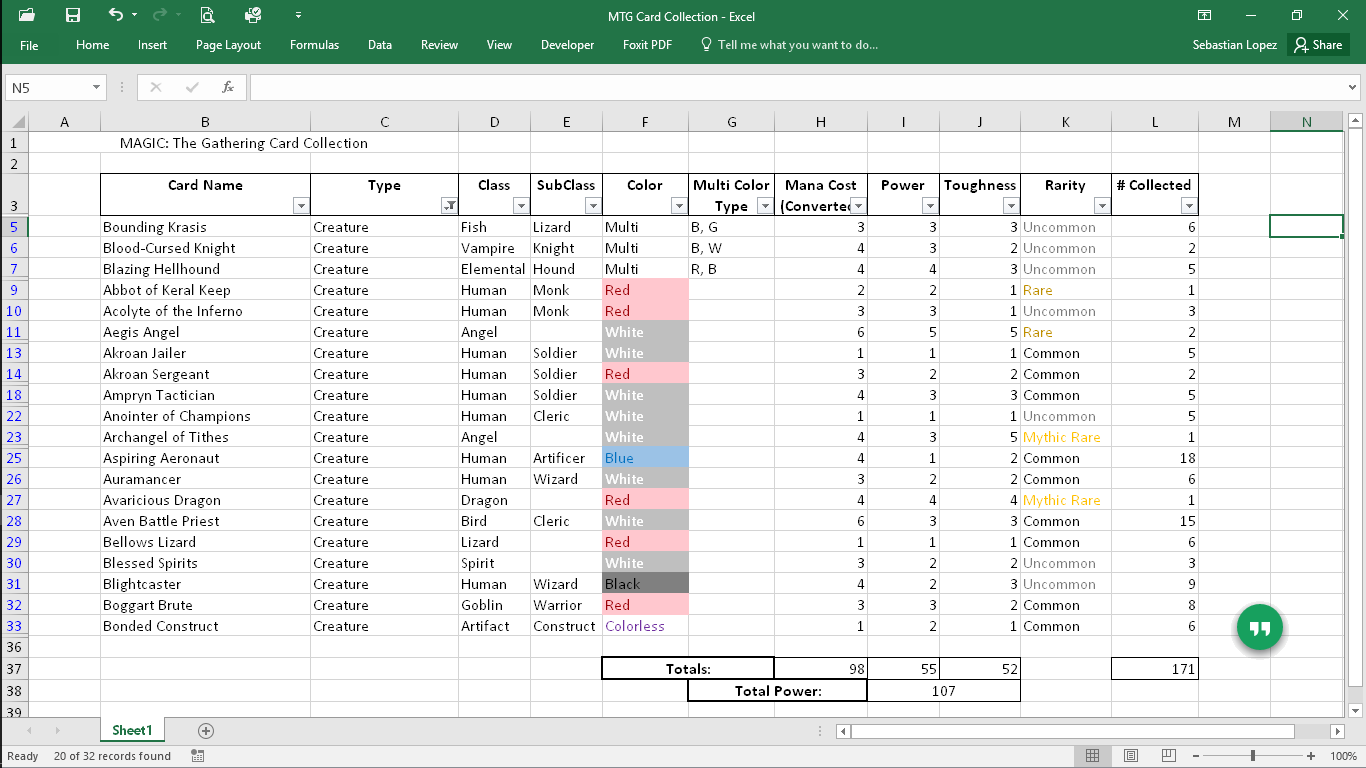This screenshot has width=1366, height=768.
Task: Click the zoom out minus button
Action: pyautogui.click(x=1196, y=756)
